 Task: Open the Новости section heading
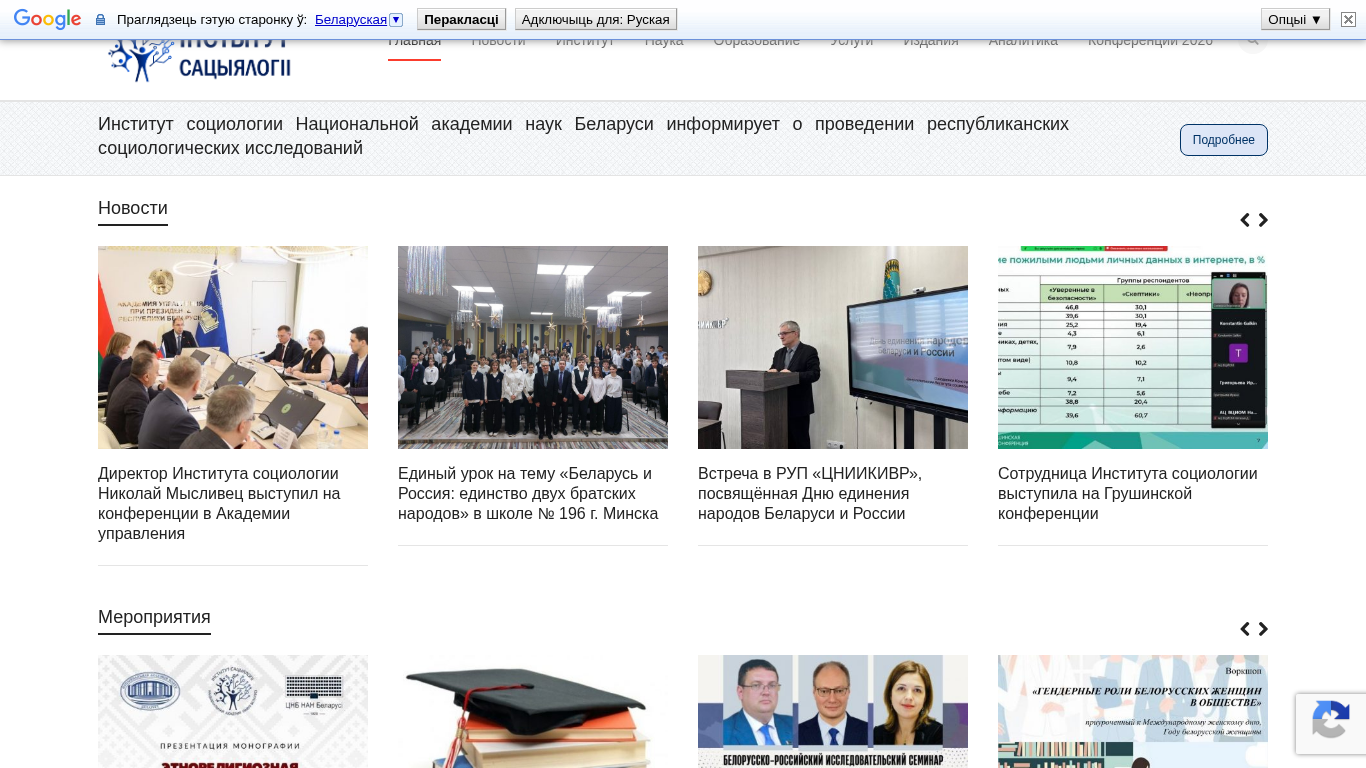(x=133, y=208)
